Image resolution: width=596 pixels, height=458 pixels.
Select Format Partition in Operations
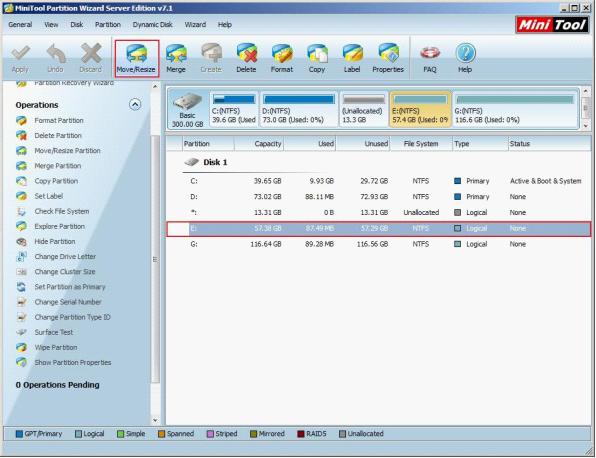(x=59, y=120)
